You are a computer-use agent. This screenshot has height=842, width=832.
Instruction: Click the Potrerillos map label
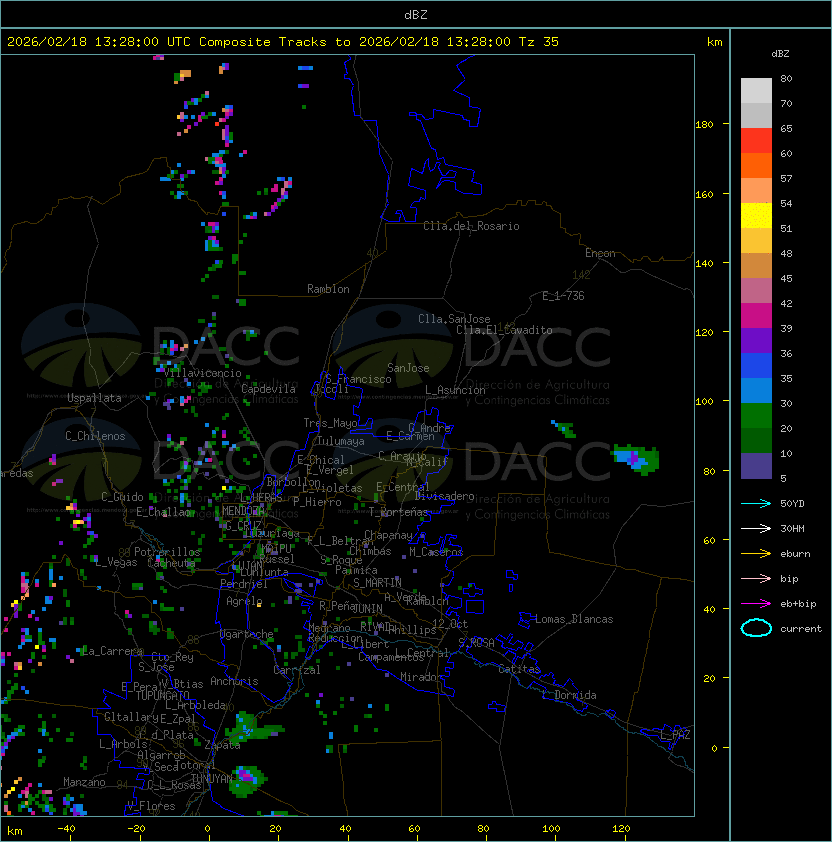pos(167,551)
